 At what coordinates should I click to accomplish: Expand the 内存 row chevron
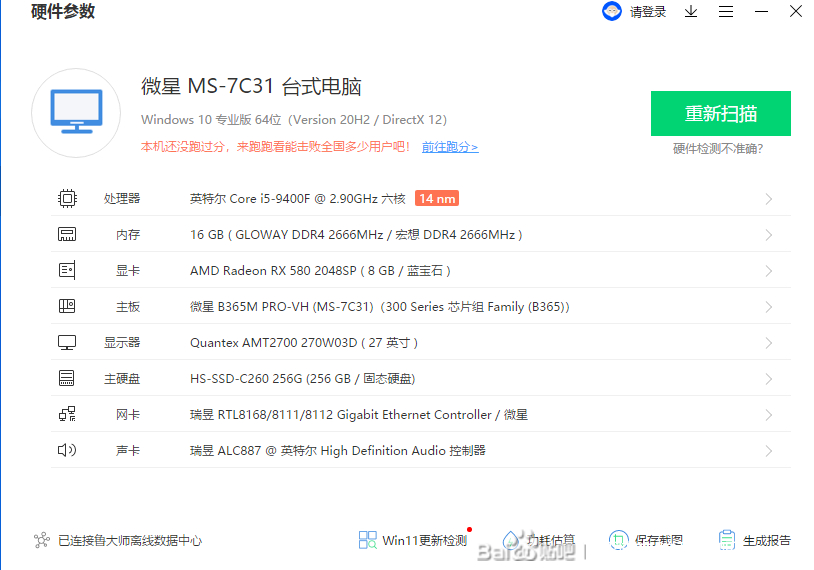769,235
